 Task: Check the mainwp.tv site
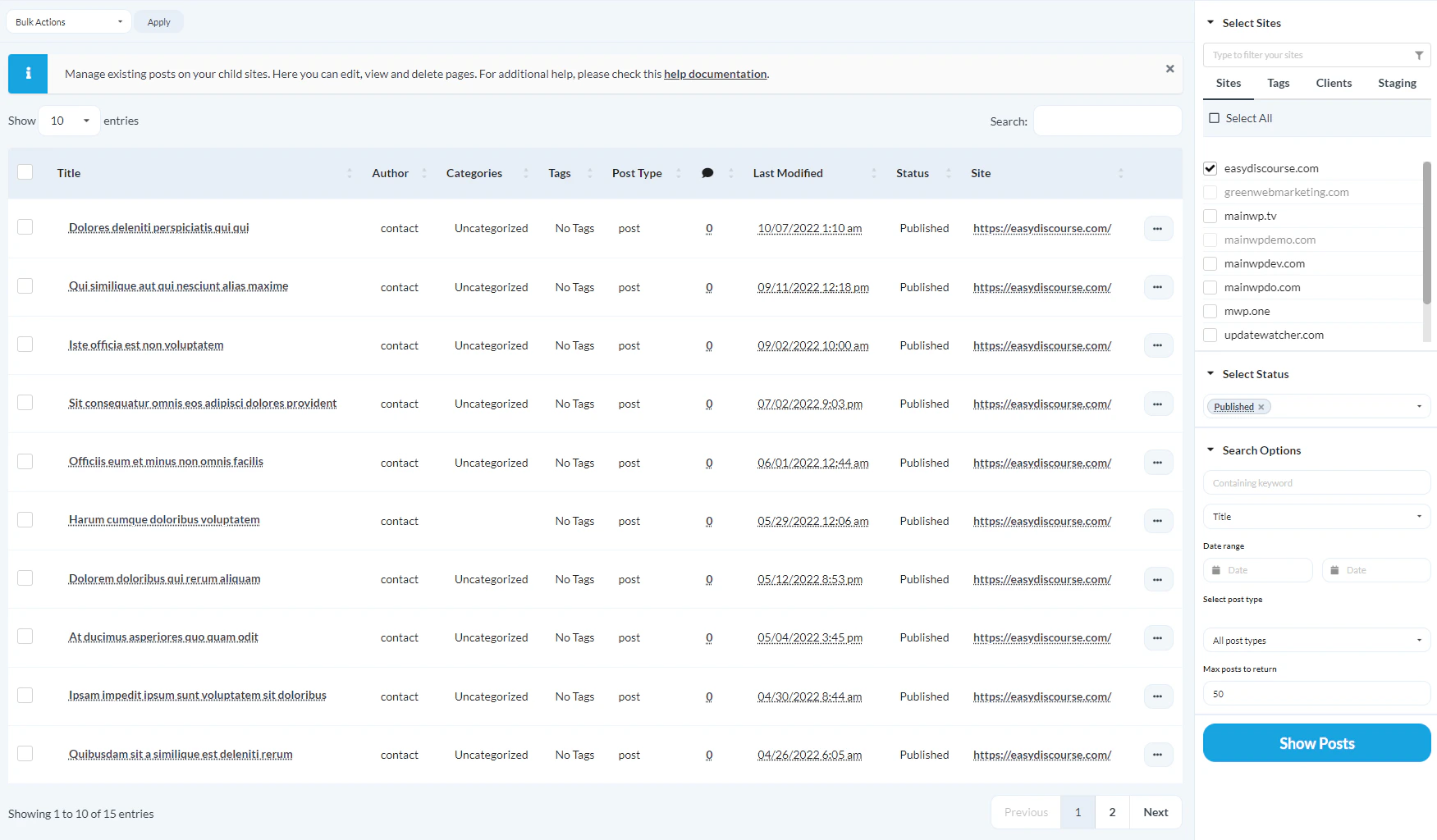1210,216
